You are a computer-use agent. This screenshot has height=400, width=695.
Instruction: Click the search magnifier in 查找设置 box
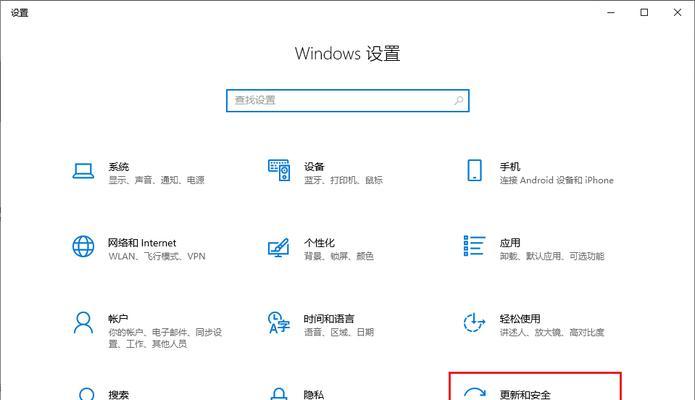click(459, 101)
